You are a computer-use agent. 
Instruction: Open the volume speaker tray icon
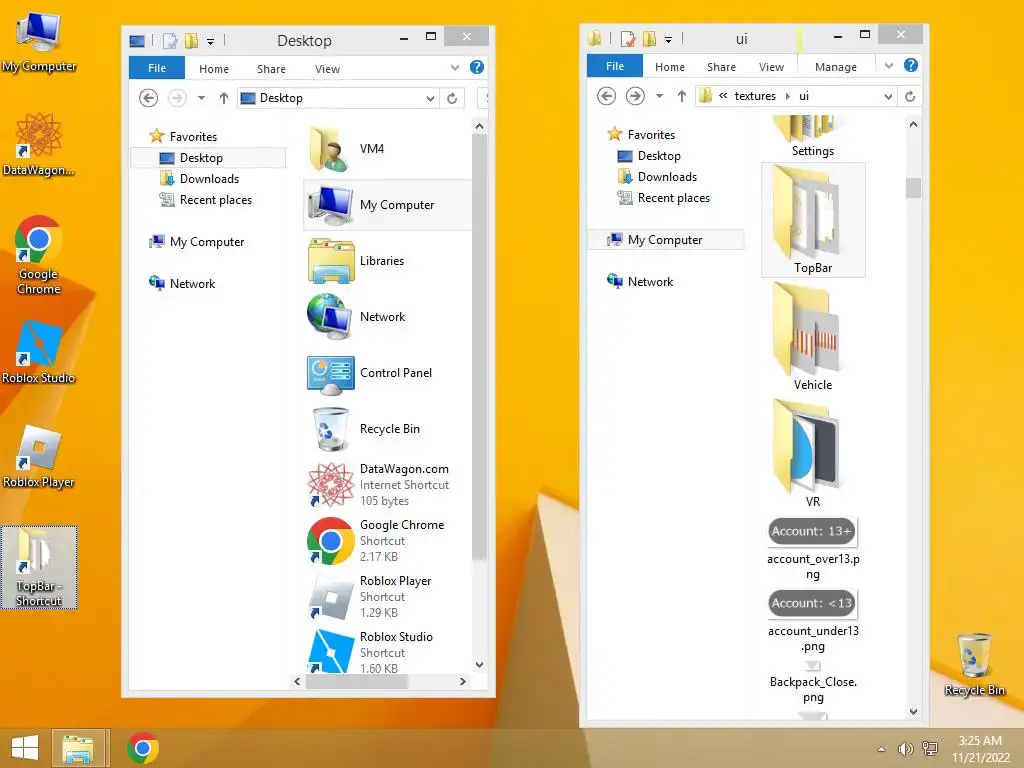click(905, 749)
